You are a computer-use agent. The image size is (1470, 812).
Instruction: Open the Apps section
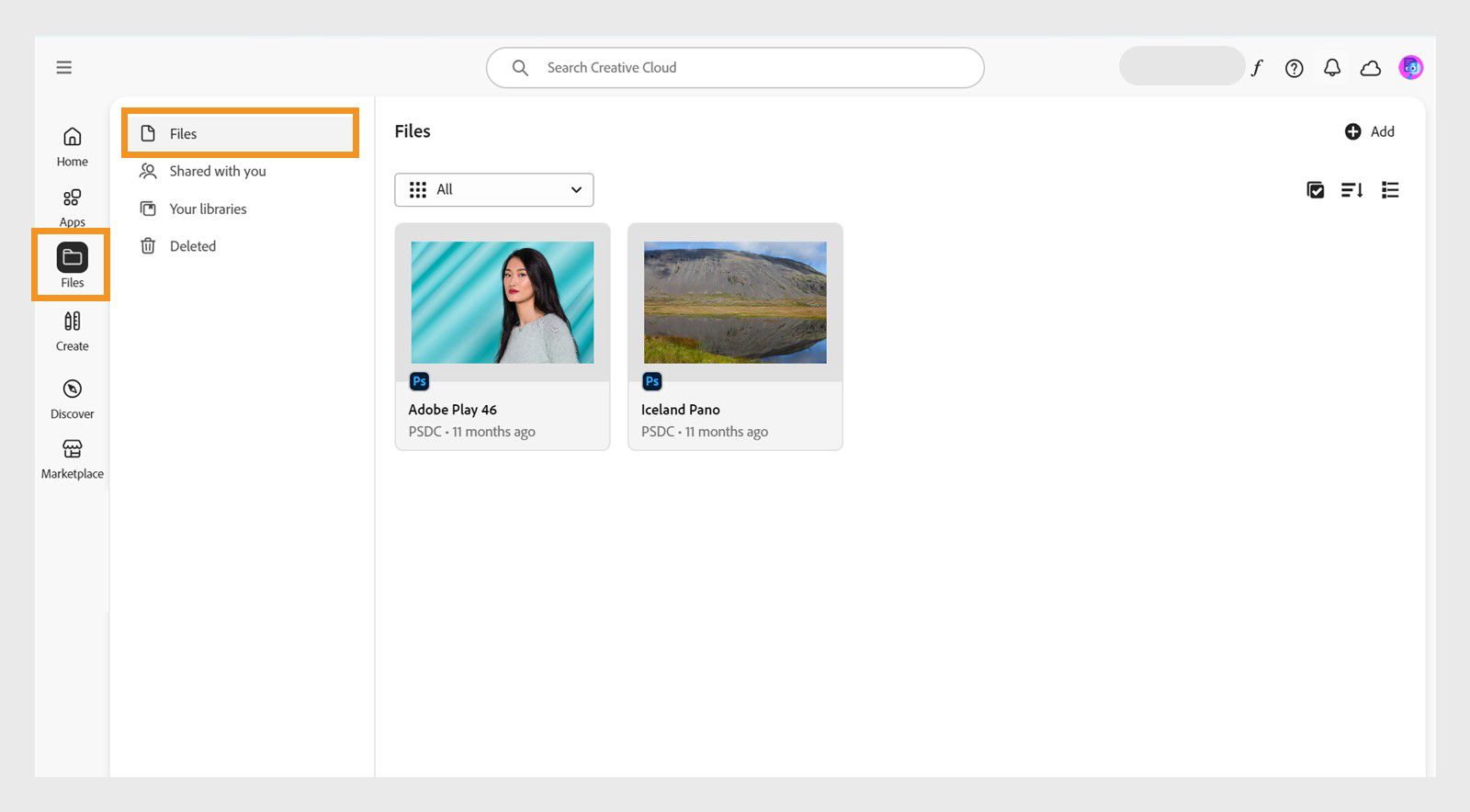click(72, 207)
